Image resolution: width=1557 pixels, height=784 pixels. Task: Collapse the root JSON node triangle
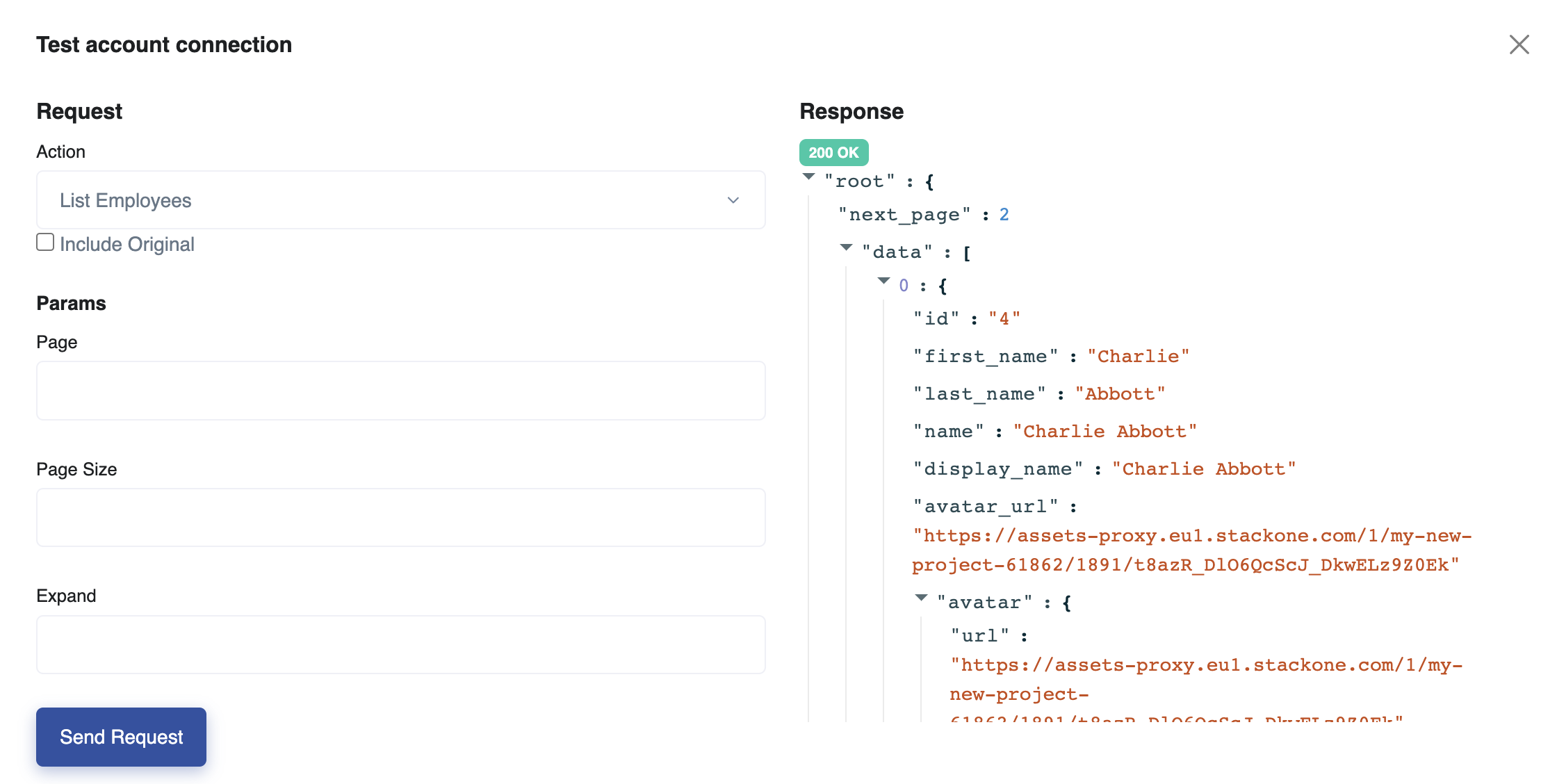tap(808, 176)
